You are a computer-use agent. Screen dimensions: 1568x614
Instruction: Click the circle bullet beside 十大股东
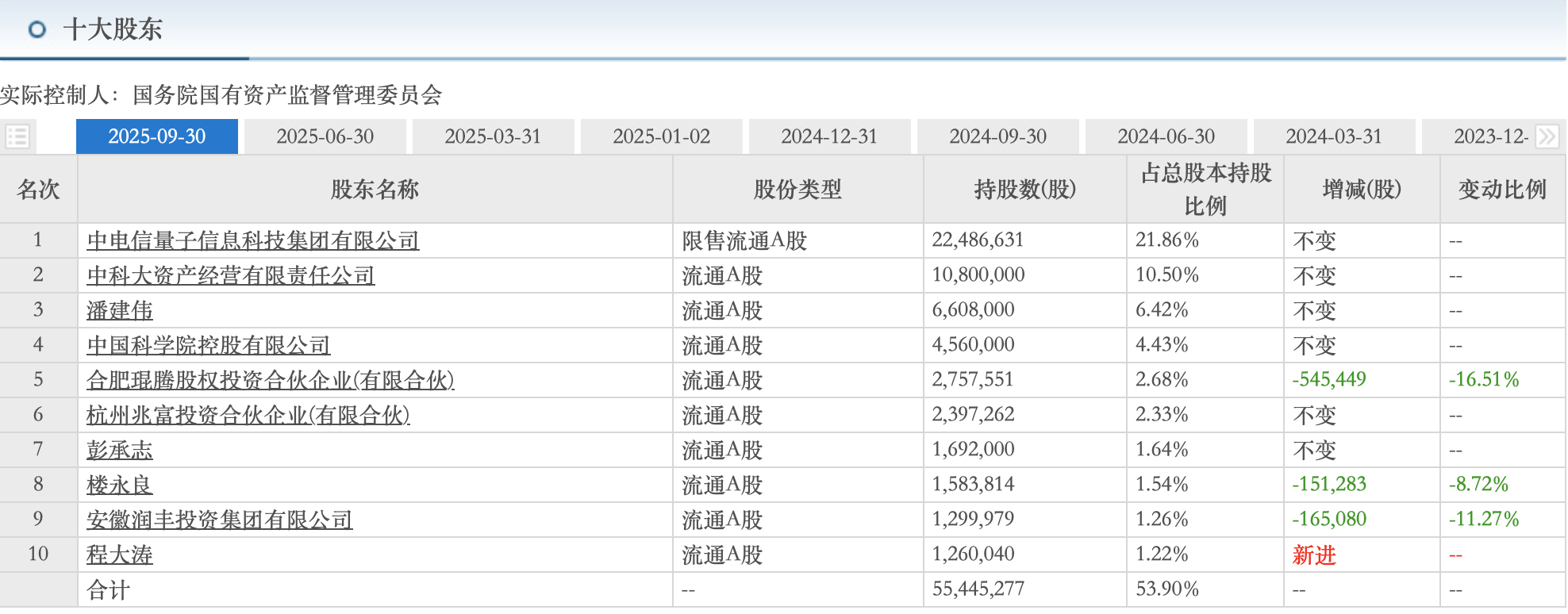37,30
